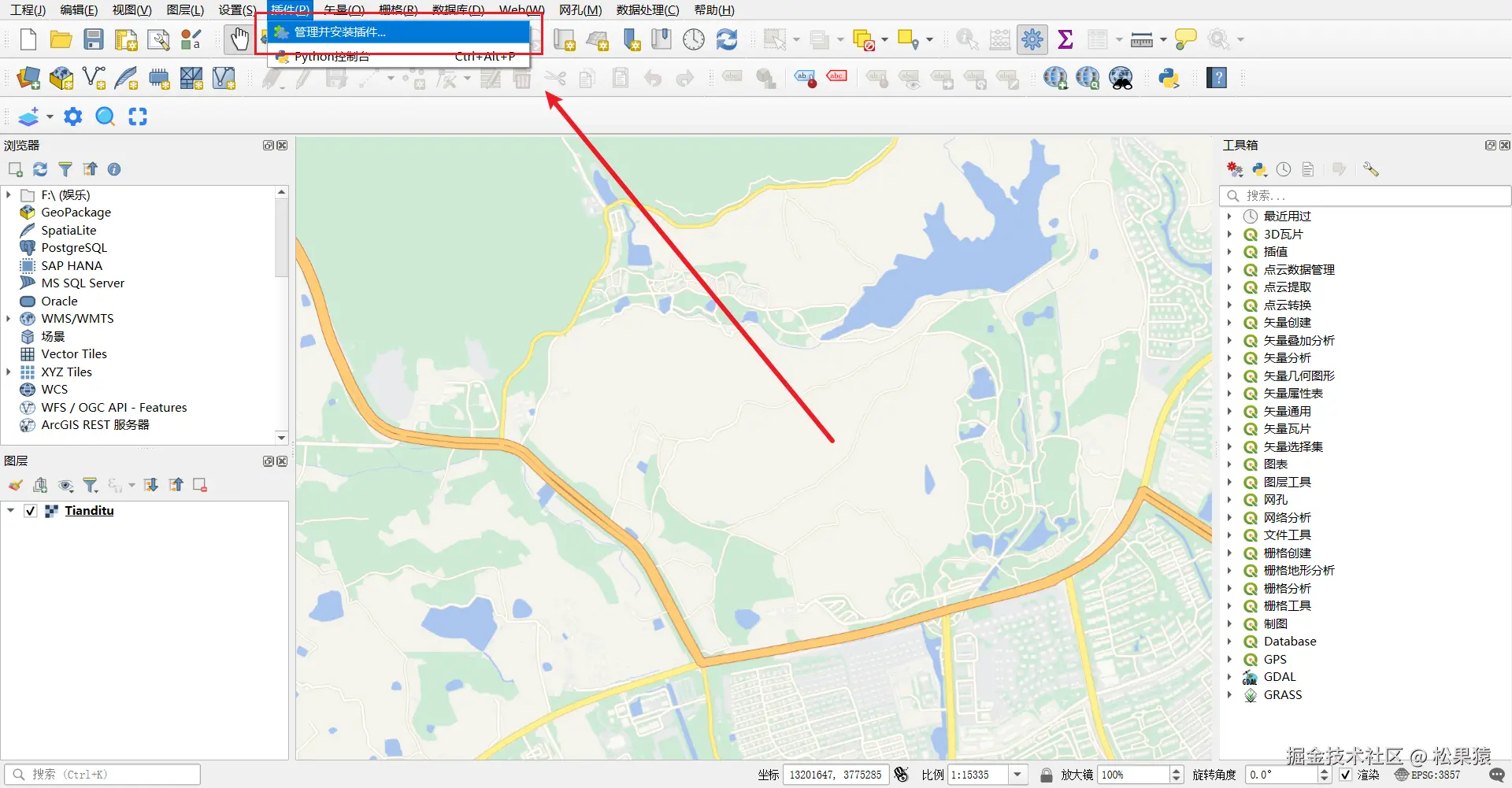
Task: Open the 工程(J) menu
Action: tap(28, 10)
